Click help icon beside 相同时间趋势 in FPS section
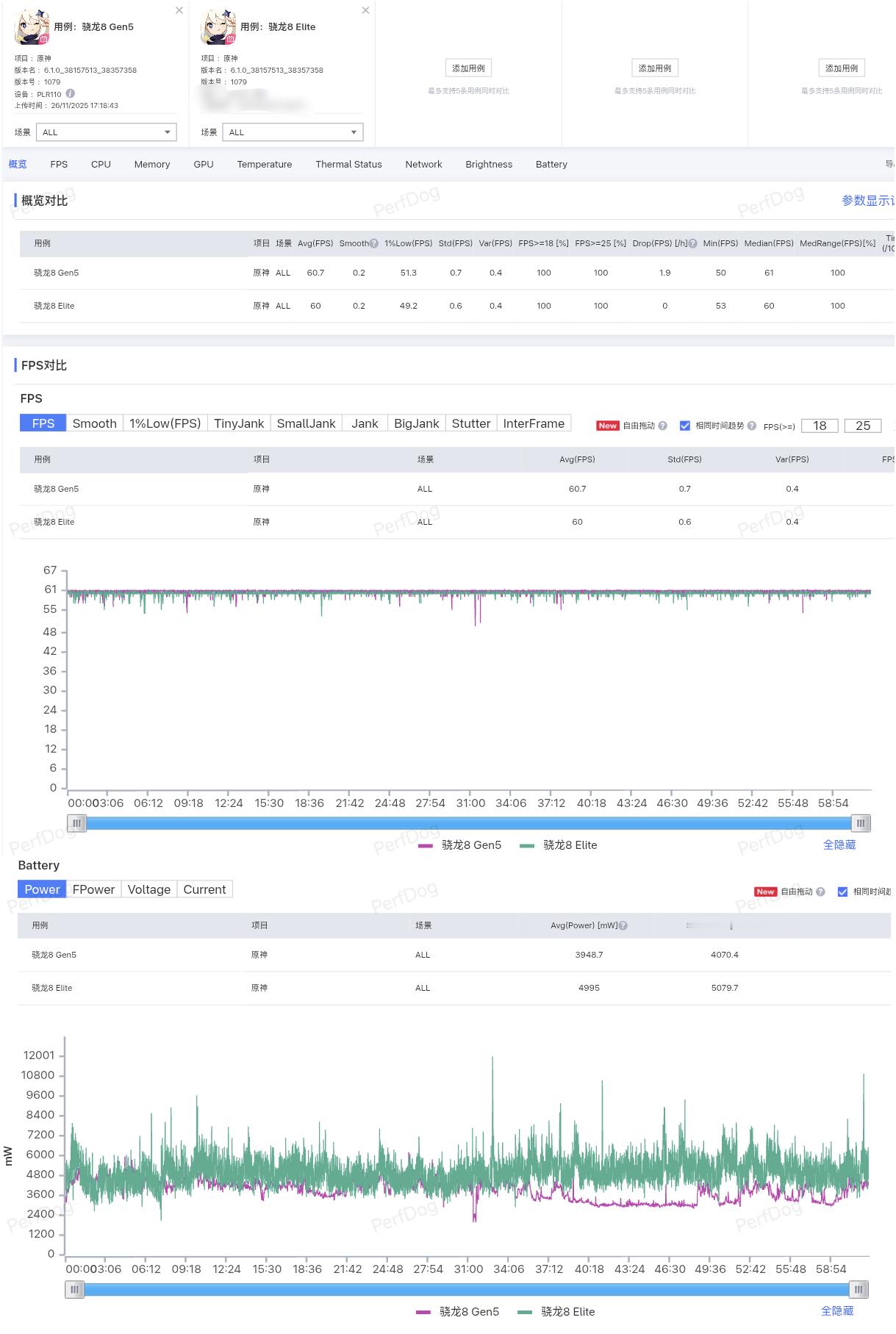 click(752, 426)
